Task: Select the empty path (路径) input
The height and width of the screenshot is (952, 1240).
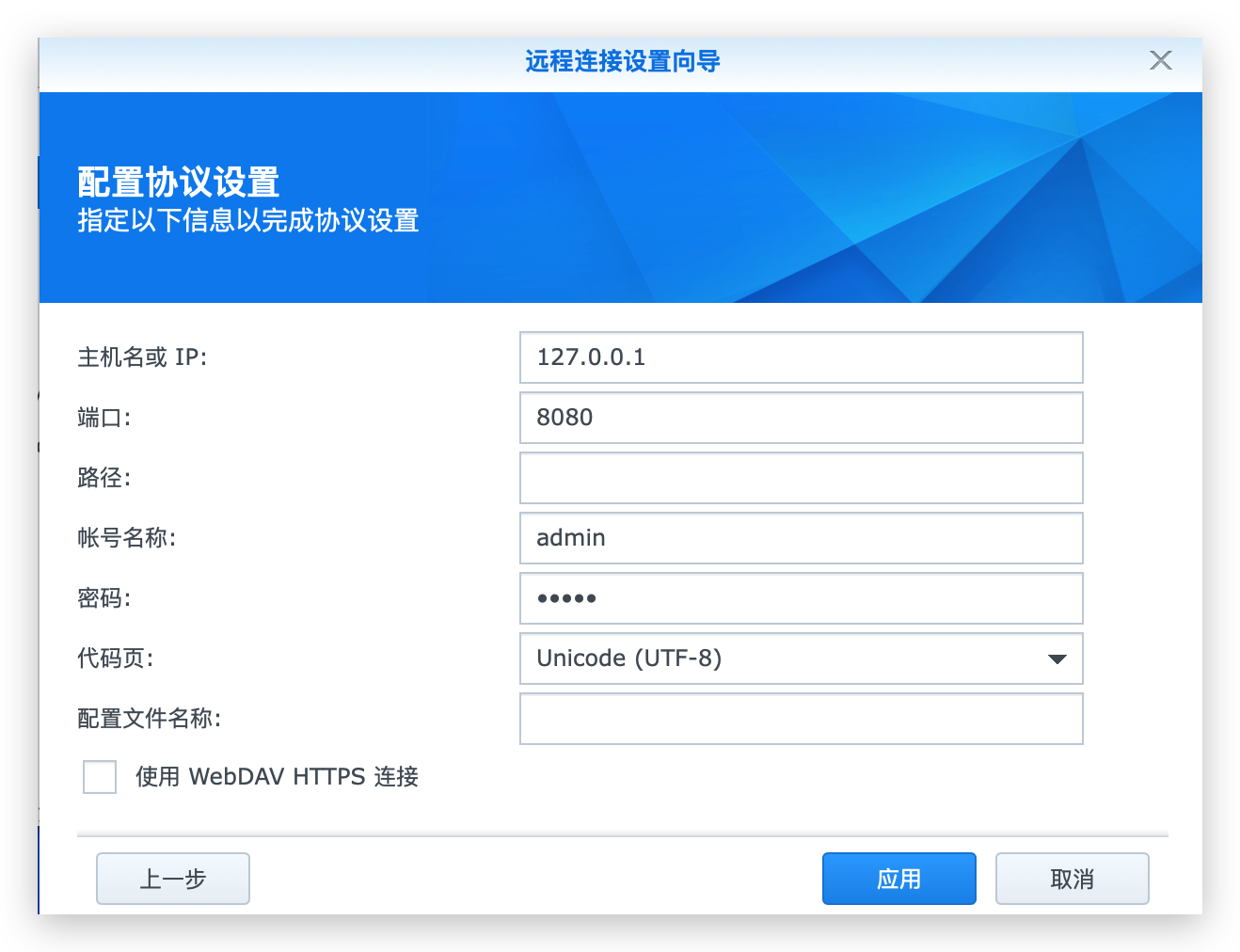Action: click(x=801, y=478)
